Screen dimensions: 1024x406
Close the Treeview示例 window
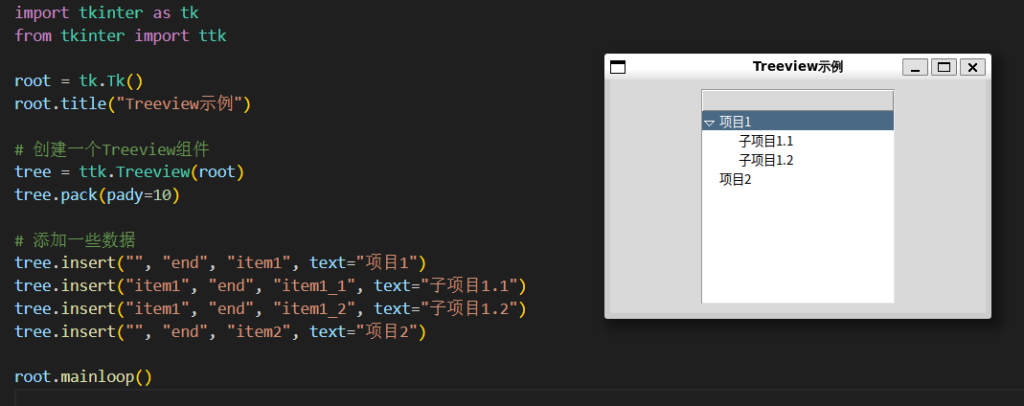click(x=973, y=67)
